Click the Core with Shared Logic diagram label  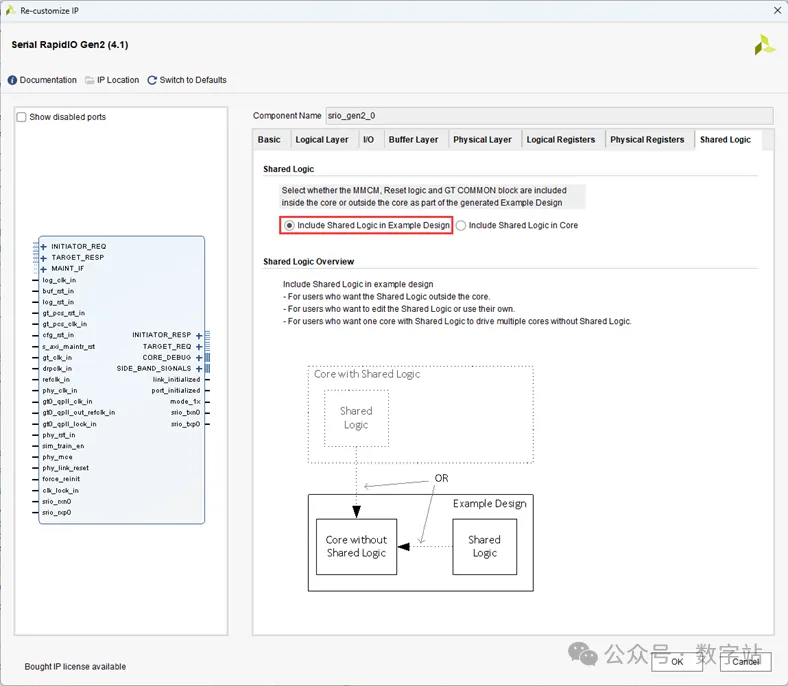point(367,374)
